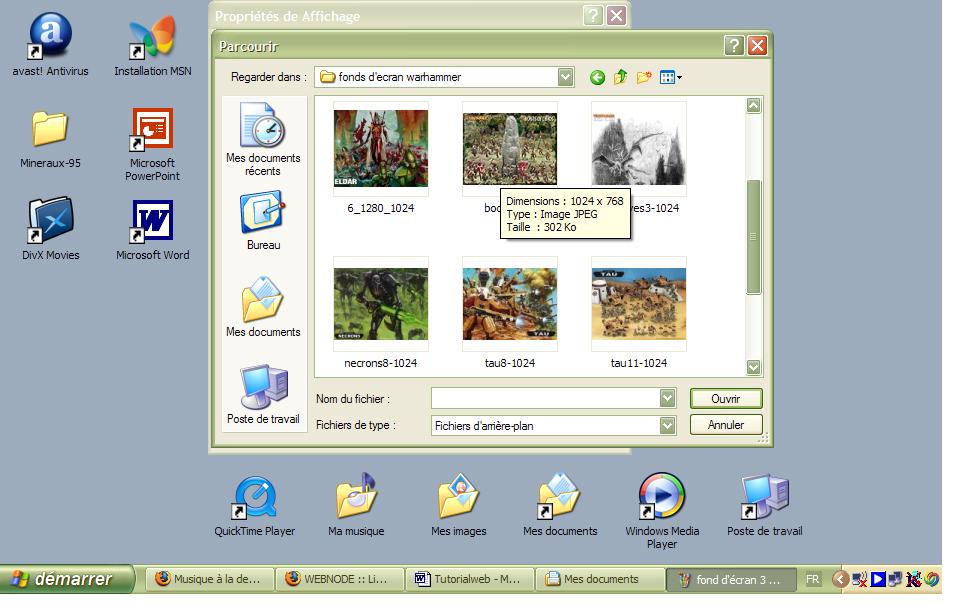Viewport: 954px width, 603px height.
Task: Click the FR language indicator in taskbar
Action: pyautogui.click(x=813, y=579)
